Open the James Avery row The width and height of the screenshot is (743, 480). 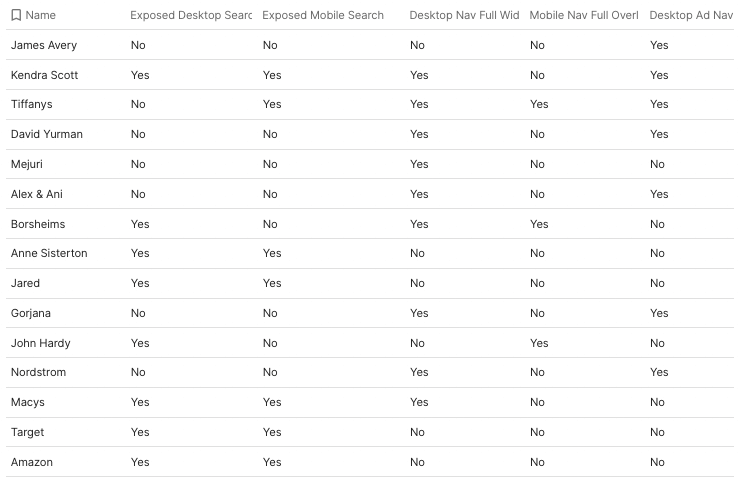tap(44, 45)
